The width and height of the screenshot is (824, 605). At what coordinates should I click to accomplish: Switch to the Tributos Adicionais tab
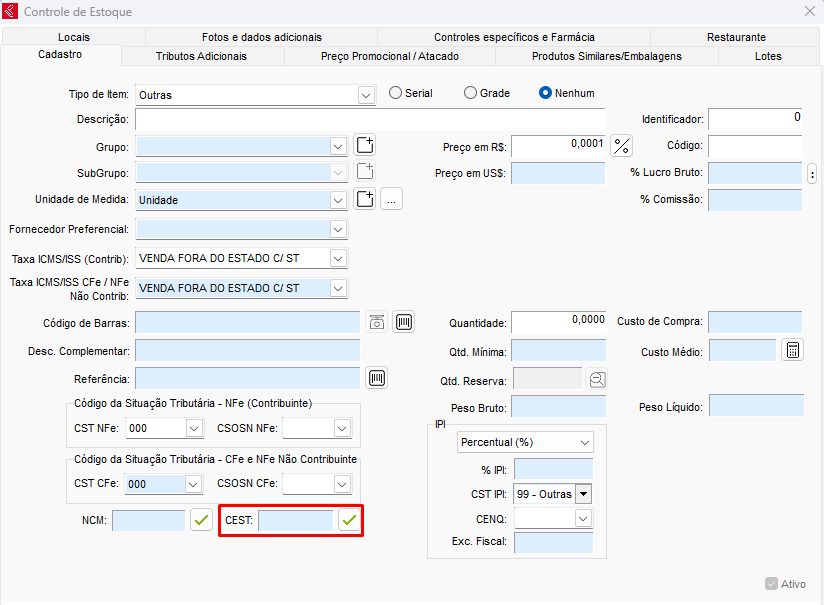click(x=201, y=56)
